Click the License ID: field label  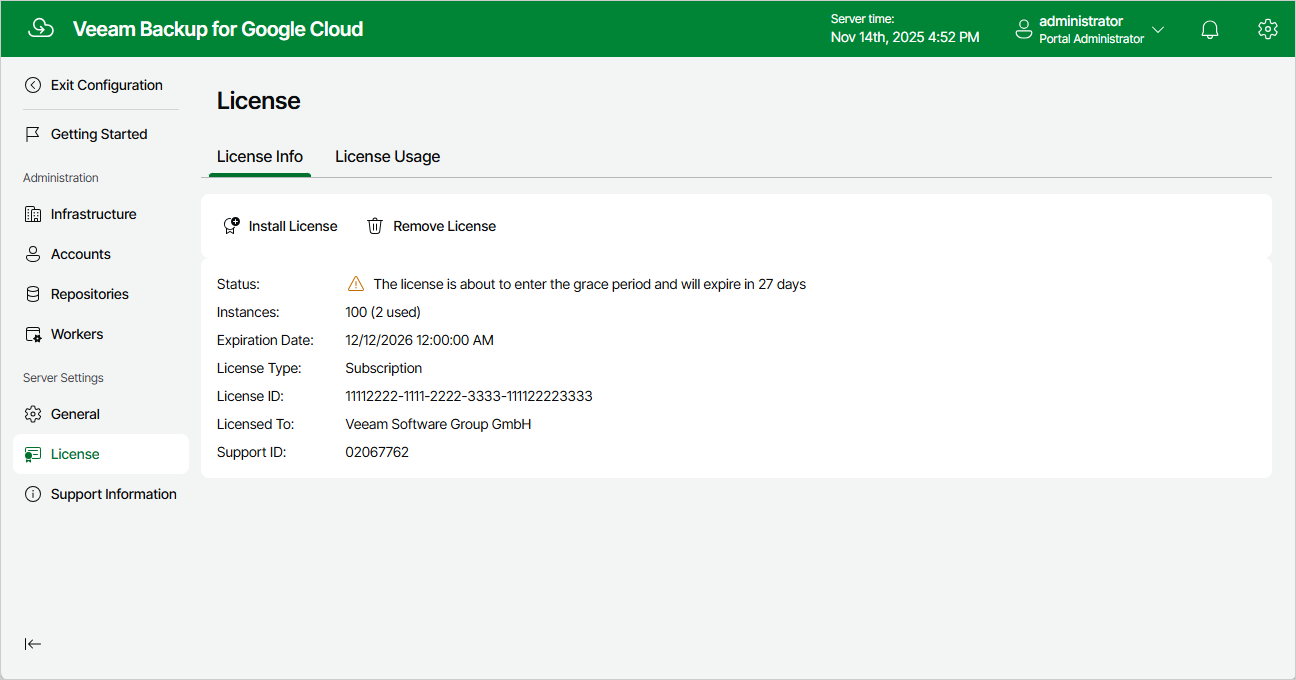point(250,396)
